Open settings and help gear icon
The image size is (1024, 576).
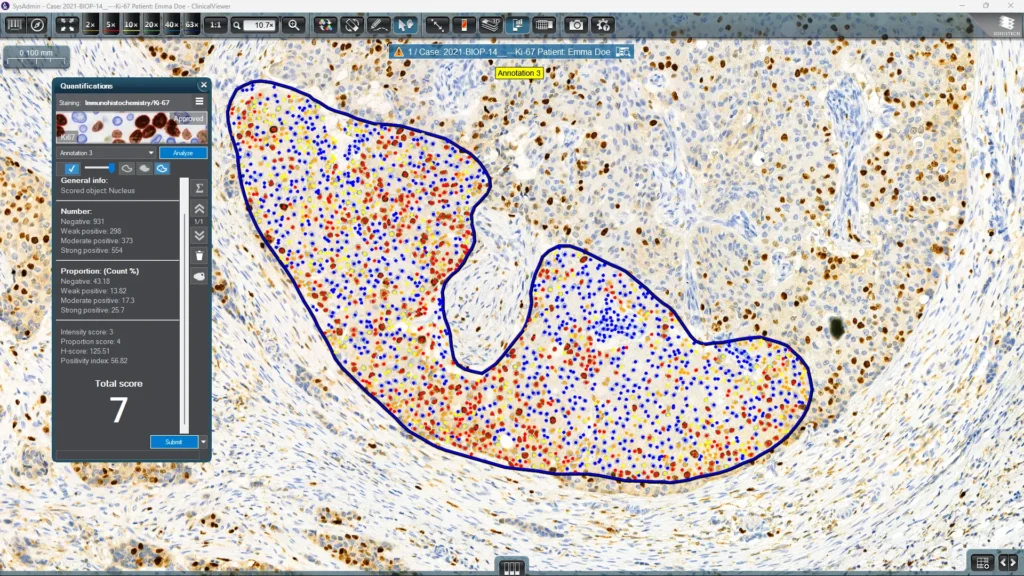[603, 25]
